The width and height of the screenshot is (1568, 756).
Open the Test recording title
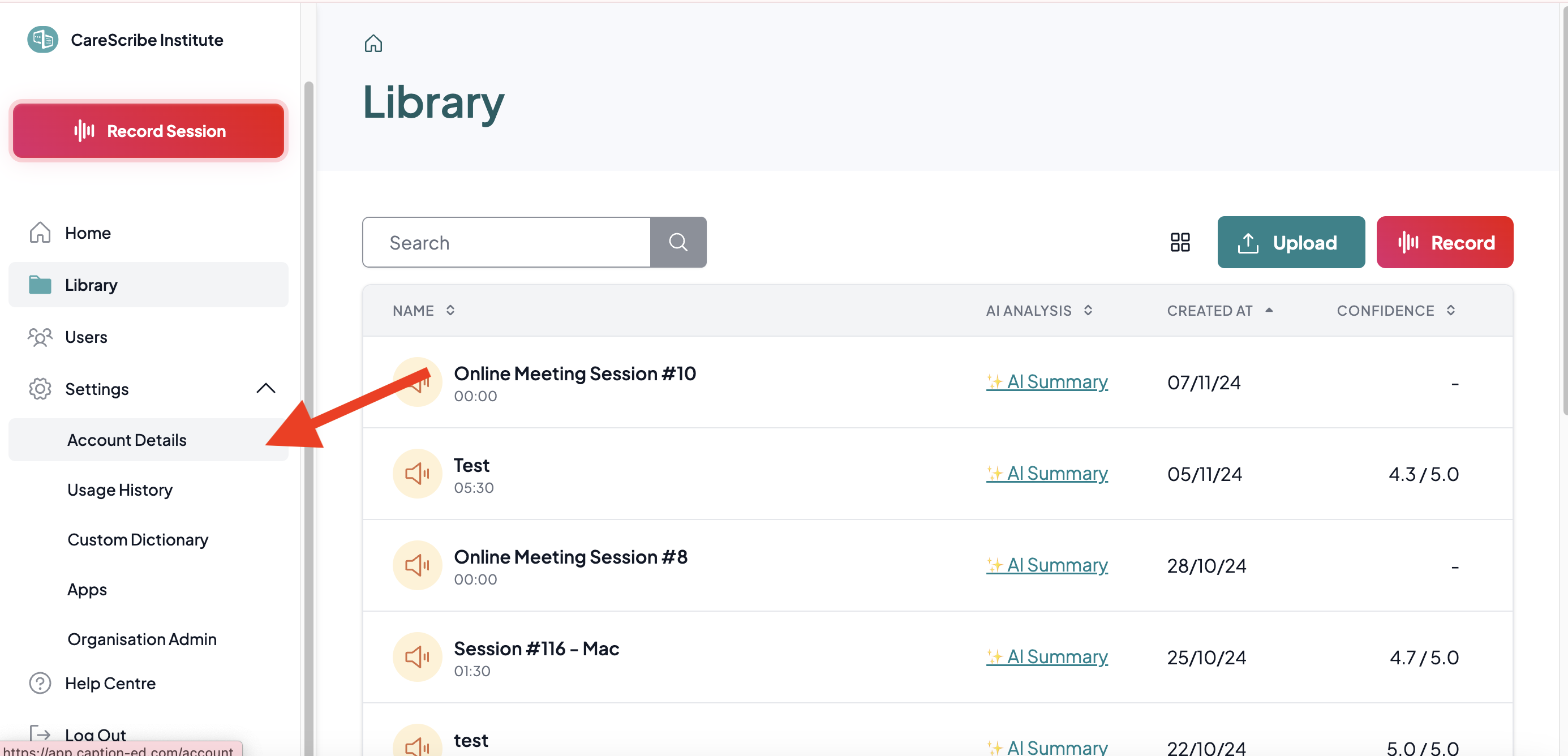click(471, 465)
